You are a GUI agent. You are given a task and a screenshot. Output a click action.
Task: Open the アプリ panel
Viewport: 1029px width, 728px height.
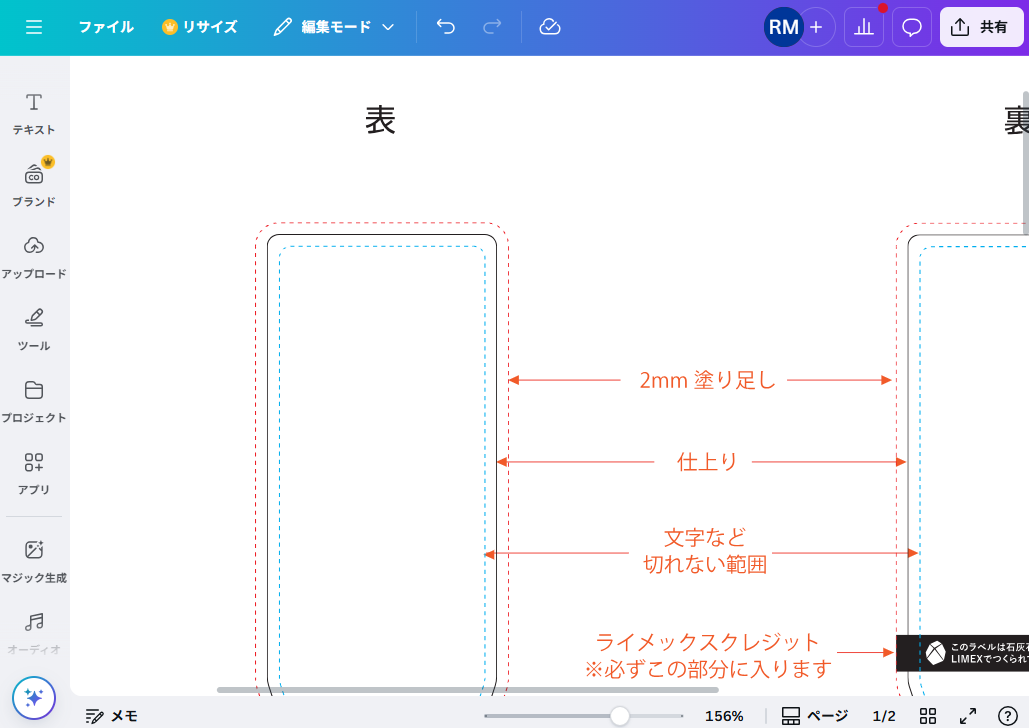pos(34,473)
